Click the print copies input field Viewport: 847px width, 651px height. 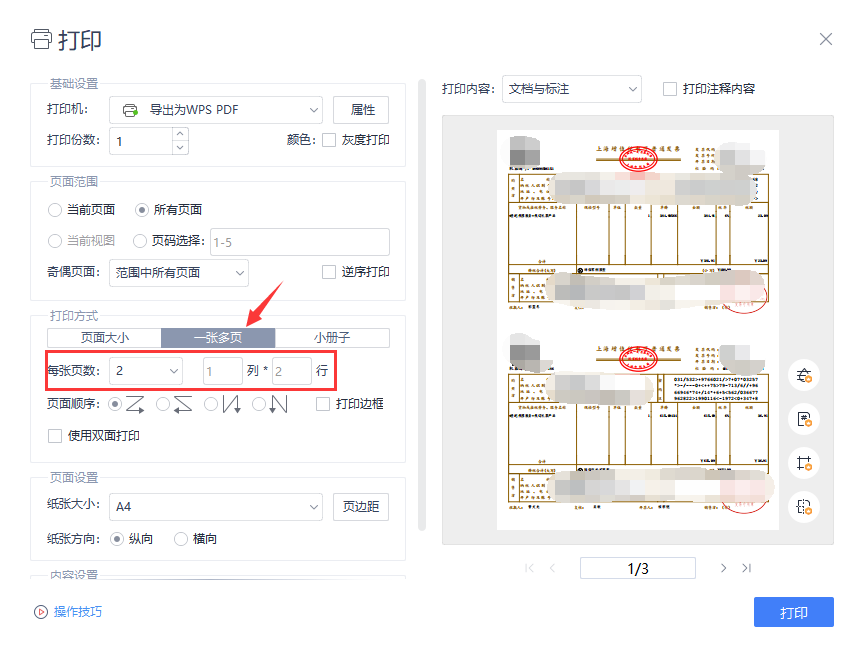(141, 141)
